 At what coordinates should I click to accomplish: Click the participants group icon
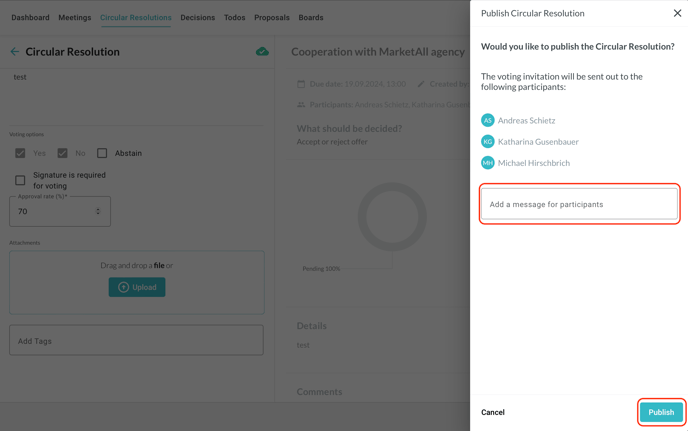pyautogui.click(x=302, y=104)
